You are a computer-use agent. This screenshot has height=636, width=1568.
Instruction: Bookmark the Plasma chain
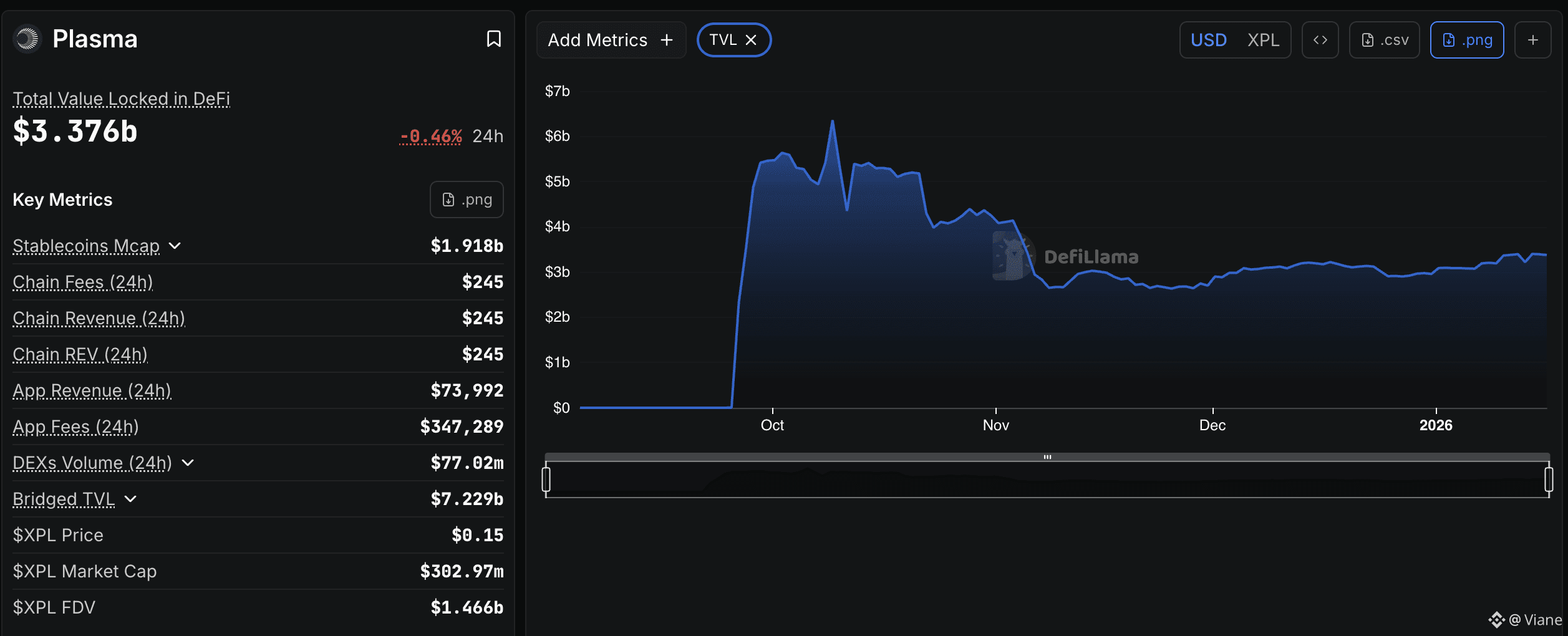(x=493, y=39)
